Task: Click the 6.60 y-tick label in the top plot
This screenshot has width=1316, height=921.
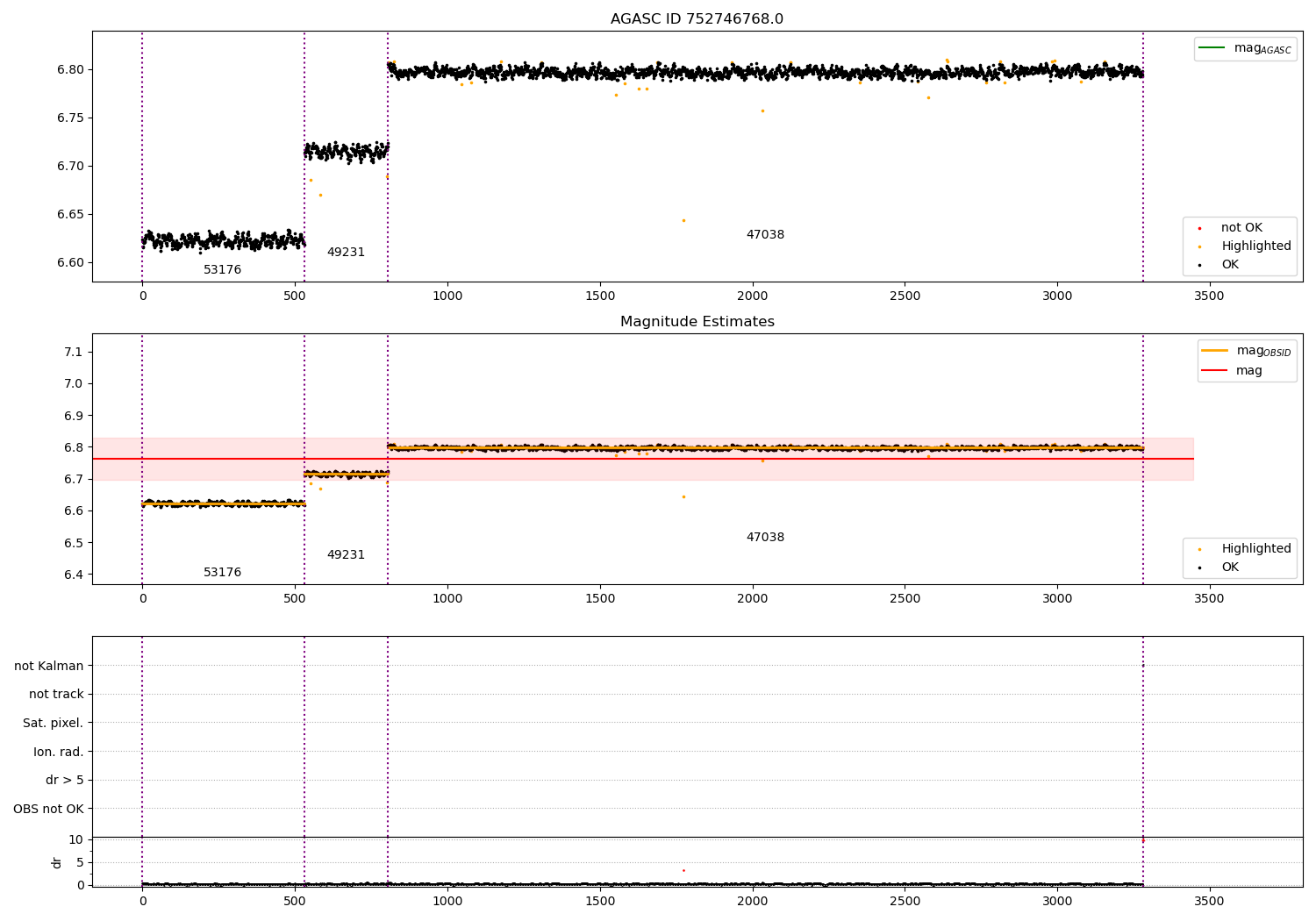Action: point(70,263)
